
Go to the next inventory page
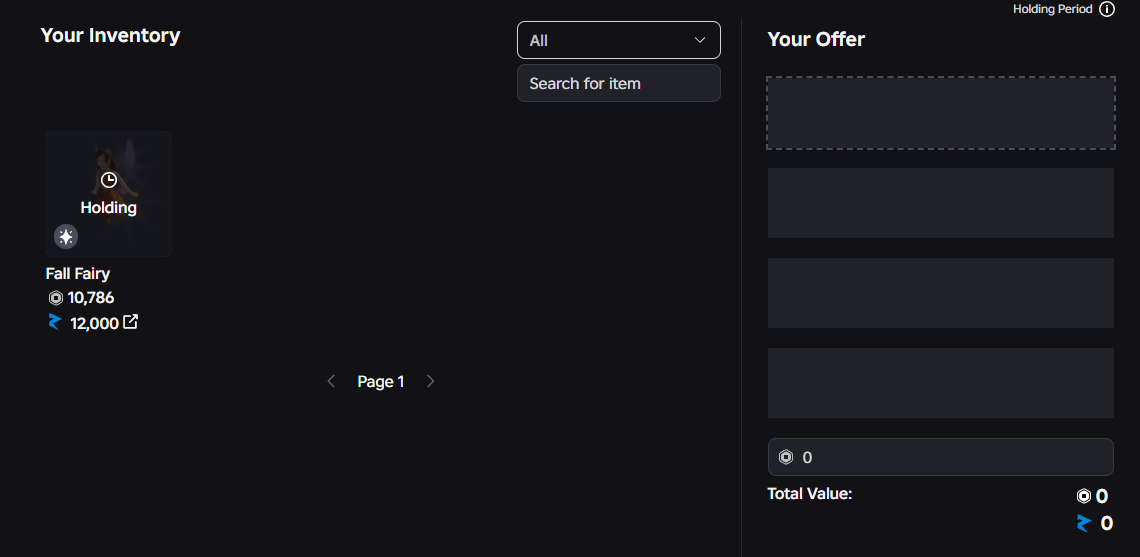(x=431, y=381)
